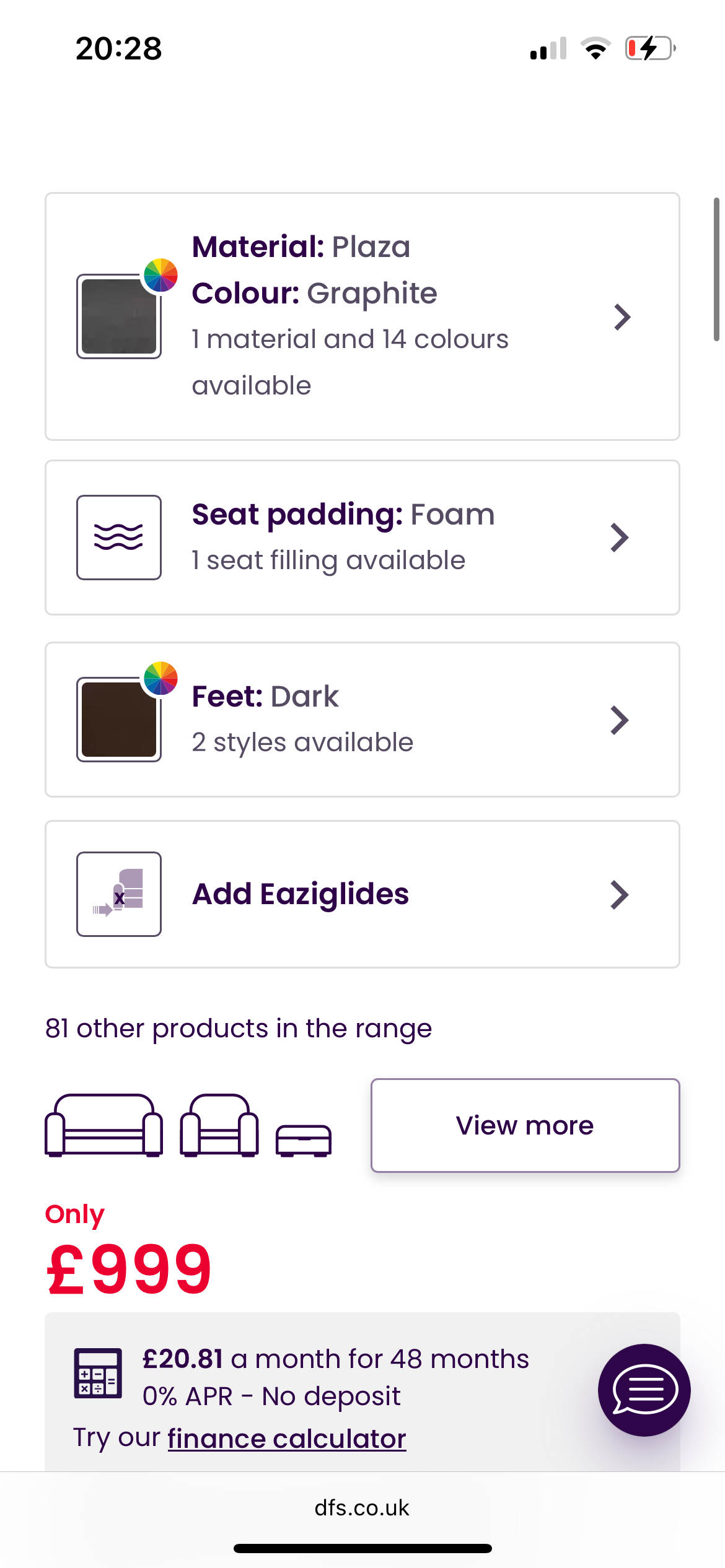Viewport: 725px width, 1568px height.
Task: Expand the Add Eaziglides chevron
Action: (620, 895)
